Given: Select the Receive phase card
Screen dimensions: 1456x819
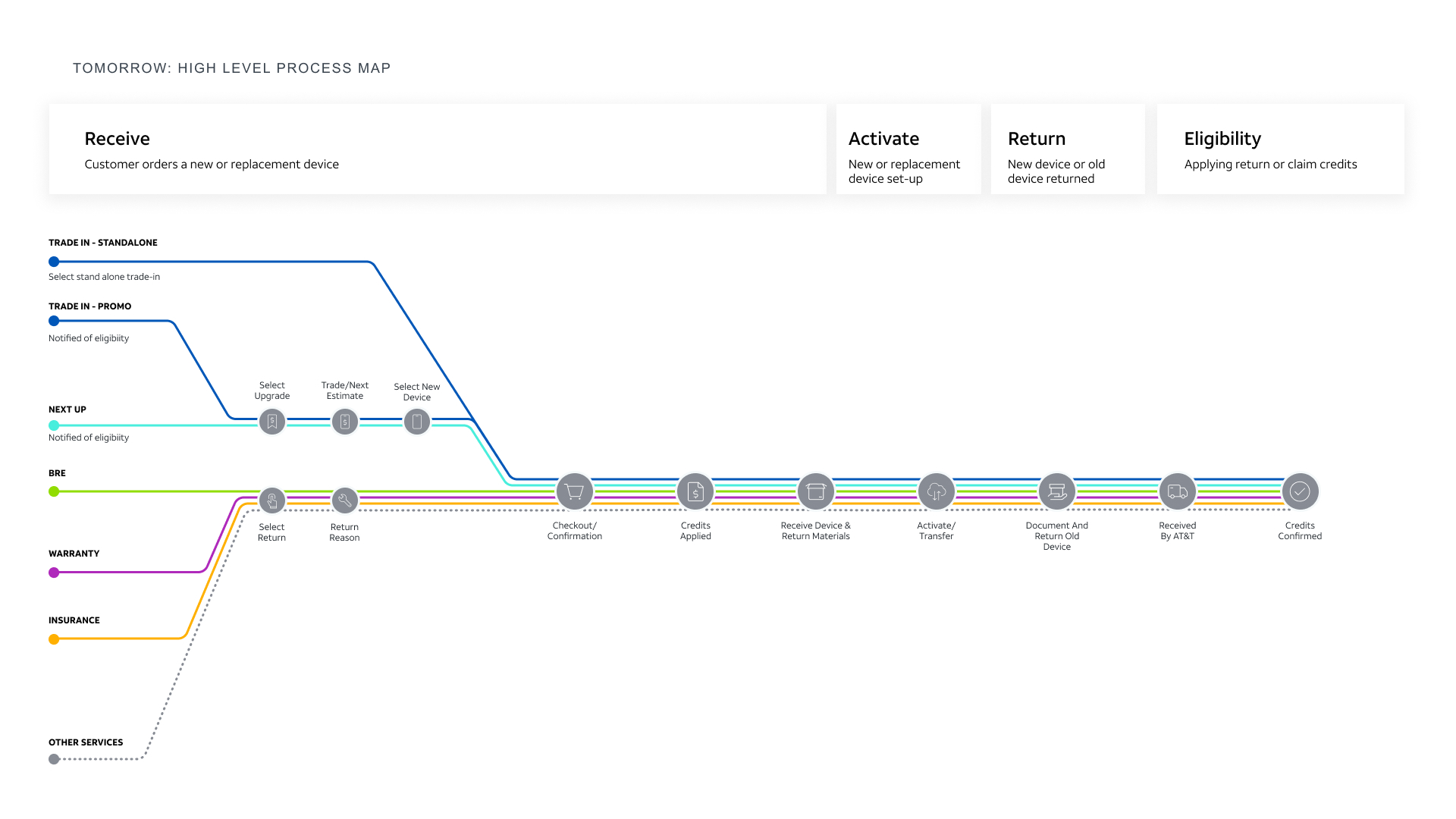Looking at the screenshot, I should point(438,149).
